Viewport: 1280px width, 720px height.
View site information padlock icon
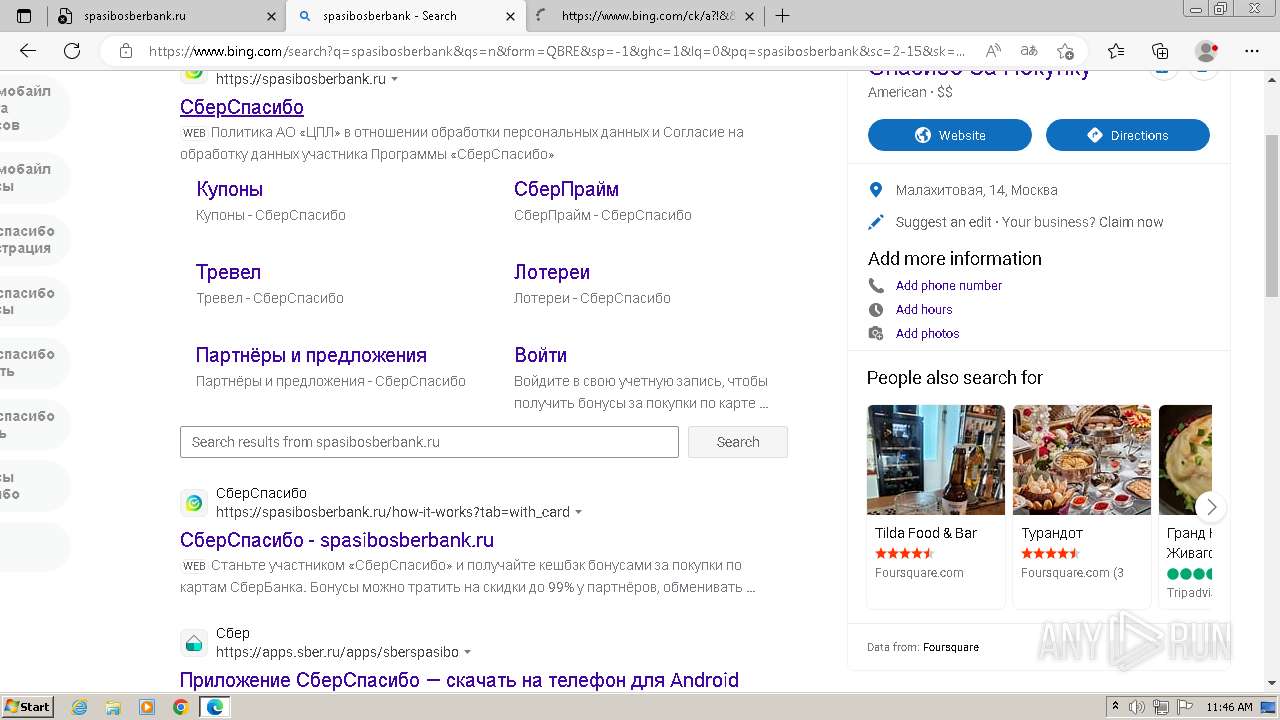point(126,51)
